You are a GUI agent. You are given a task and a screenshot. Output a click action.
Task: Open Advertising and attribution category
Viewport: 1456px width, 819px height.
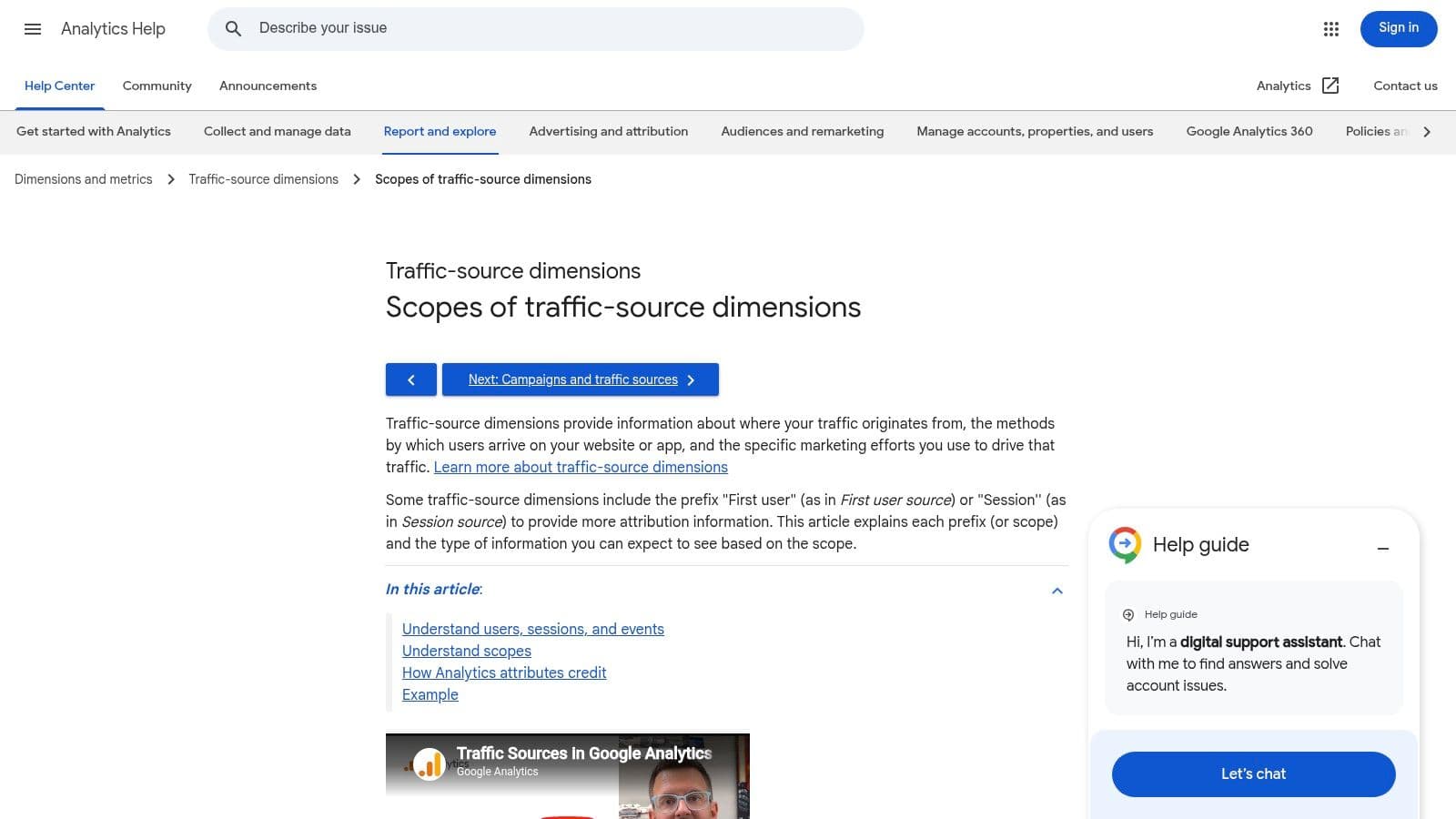[609, 131]
